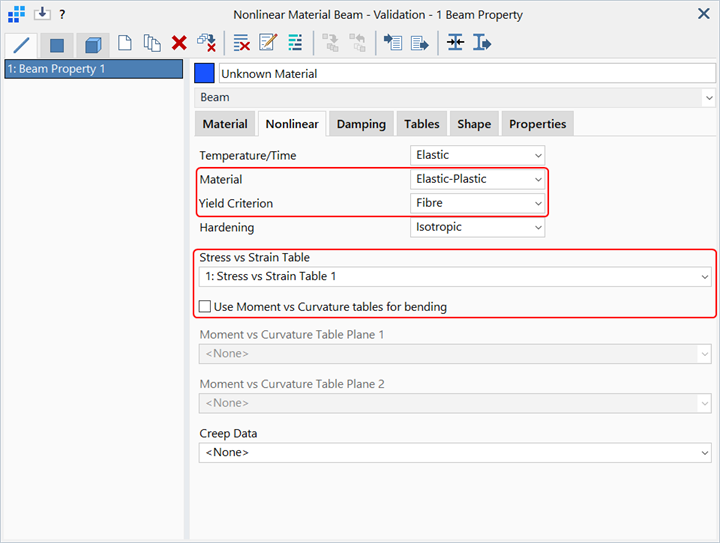Click the greyed move back arrow icon
Viewport: 720px width, 543px height.
point(357,43)
